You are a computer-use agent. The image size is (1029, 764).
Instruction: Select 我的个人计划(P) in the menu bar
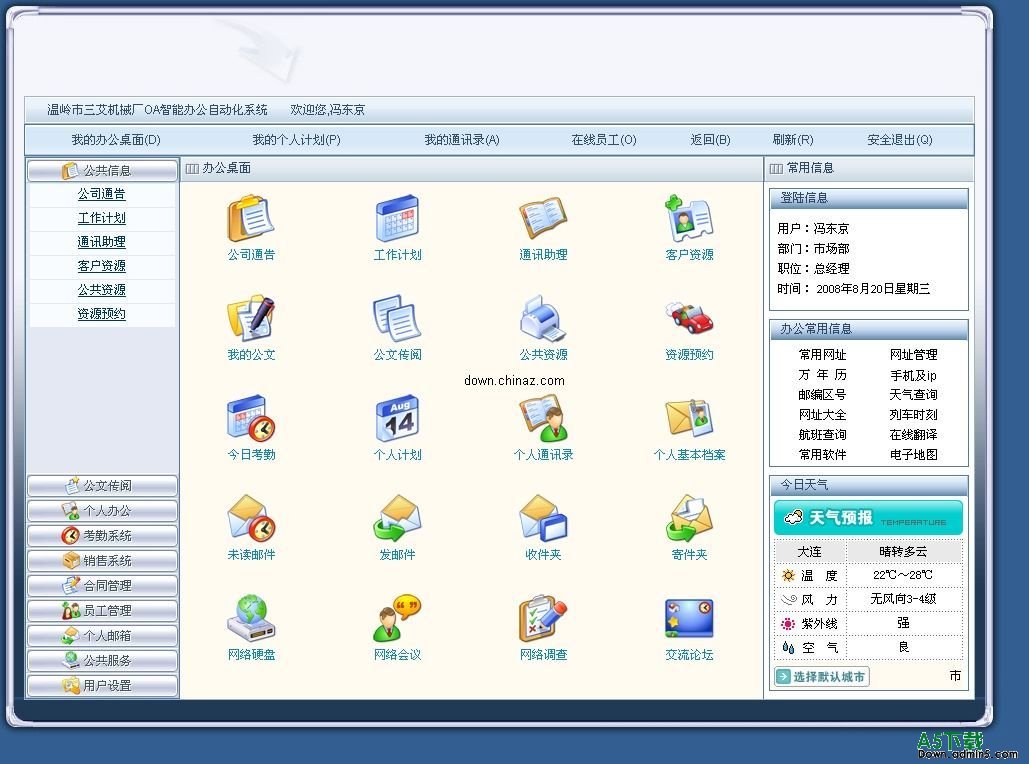pyautogui.click(x=296, y=140)
